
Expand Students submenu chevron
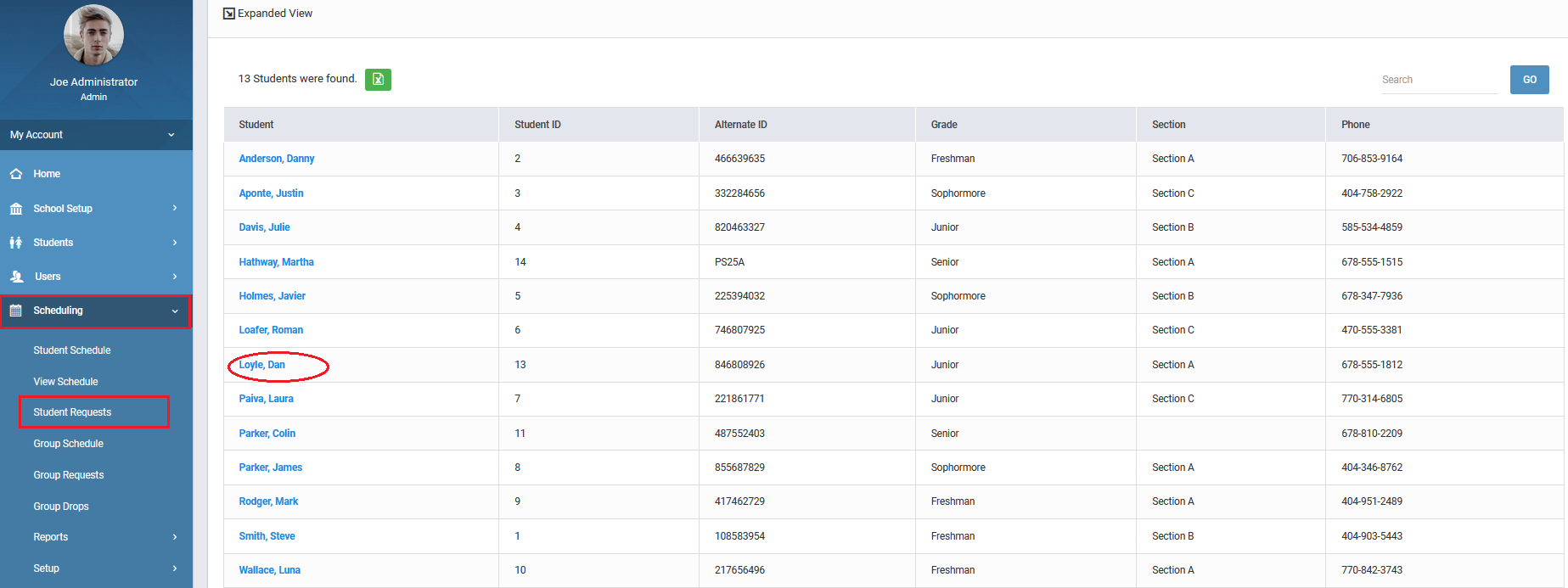click(175, 243)
